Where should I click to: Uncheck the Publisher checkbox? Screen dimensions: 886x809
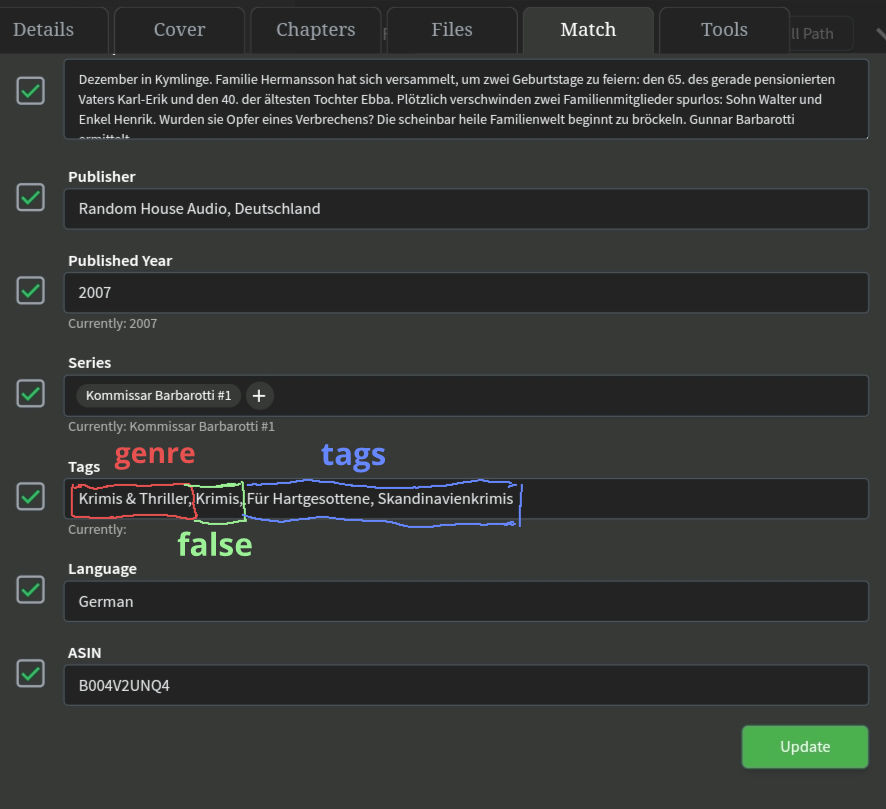(30, 198)
